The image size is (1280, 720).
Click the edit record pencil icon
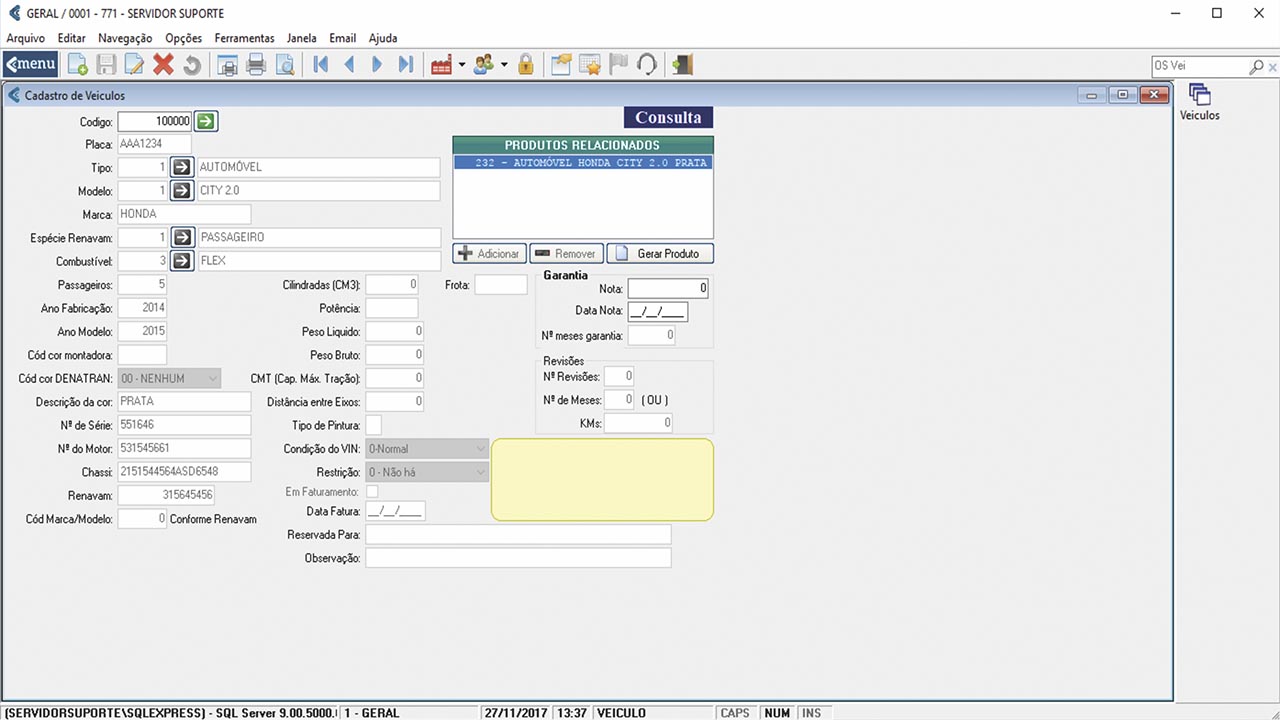(134, 65)
